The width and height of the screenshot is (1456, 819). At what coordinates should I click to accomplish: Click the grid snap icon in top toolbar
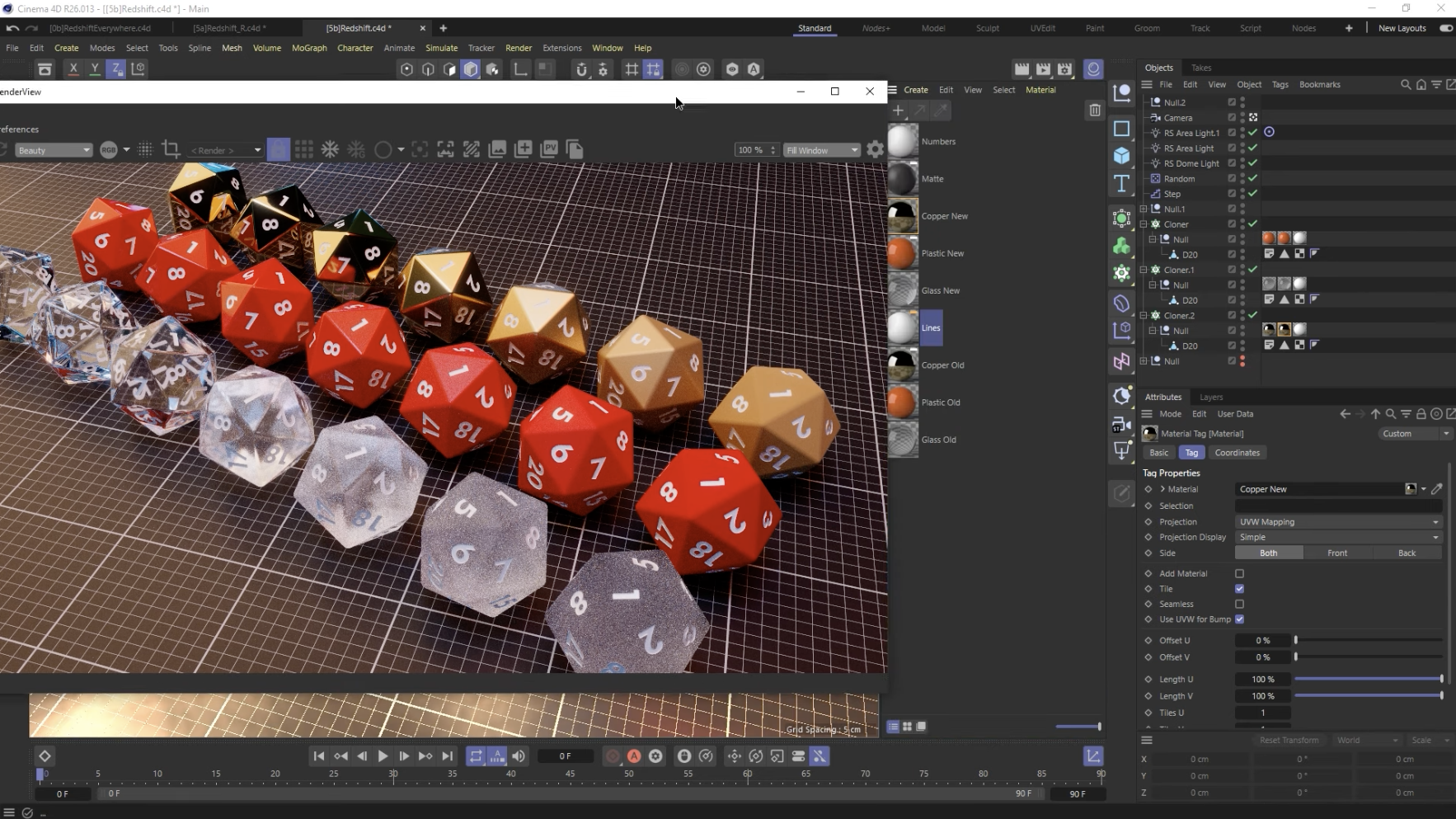(x=632, y=69)
